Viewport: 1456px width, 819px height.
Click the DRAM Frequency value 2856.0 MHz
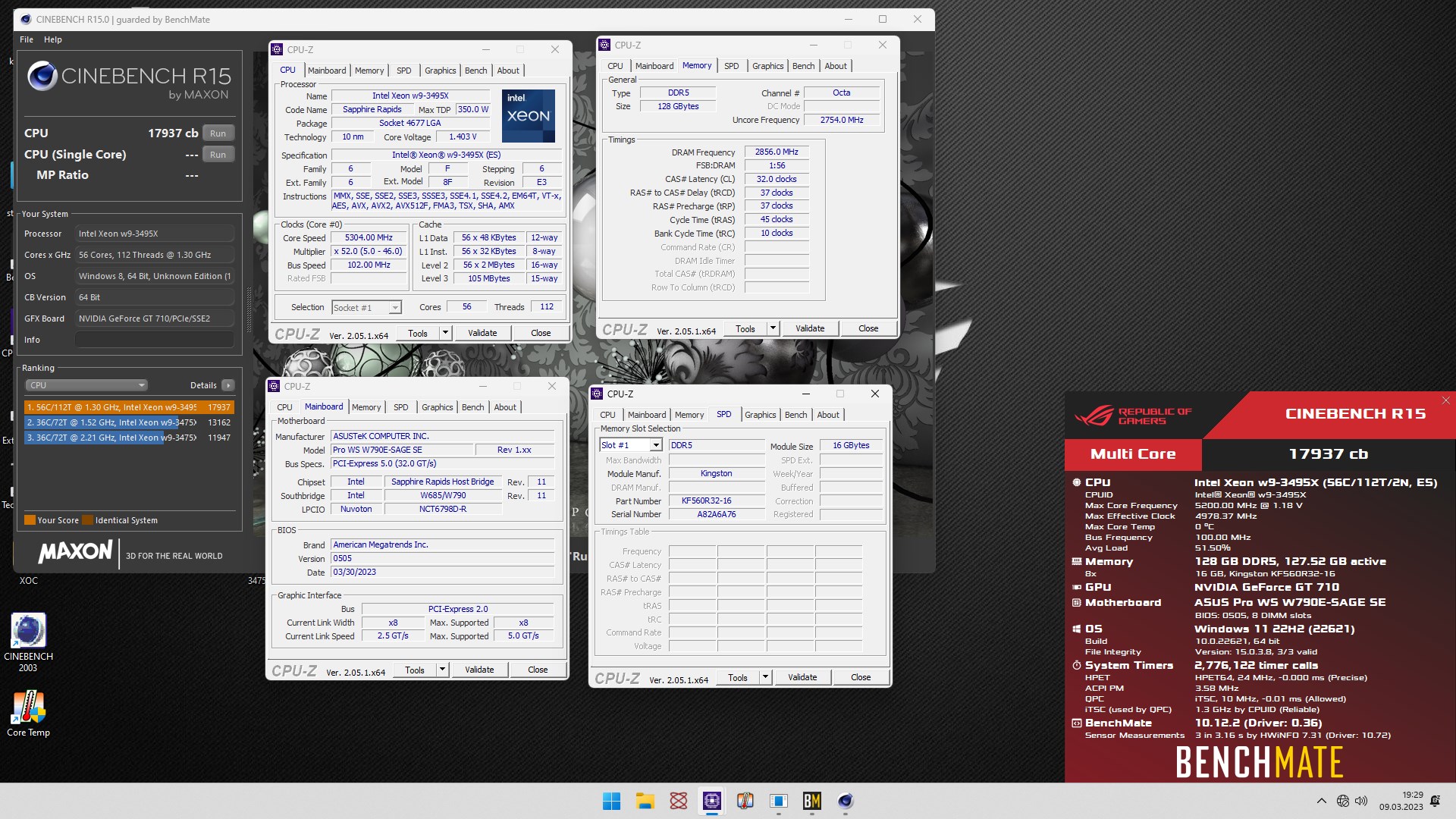[777, 152]
